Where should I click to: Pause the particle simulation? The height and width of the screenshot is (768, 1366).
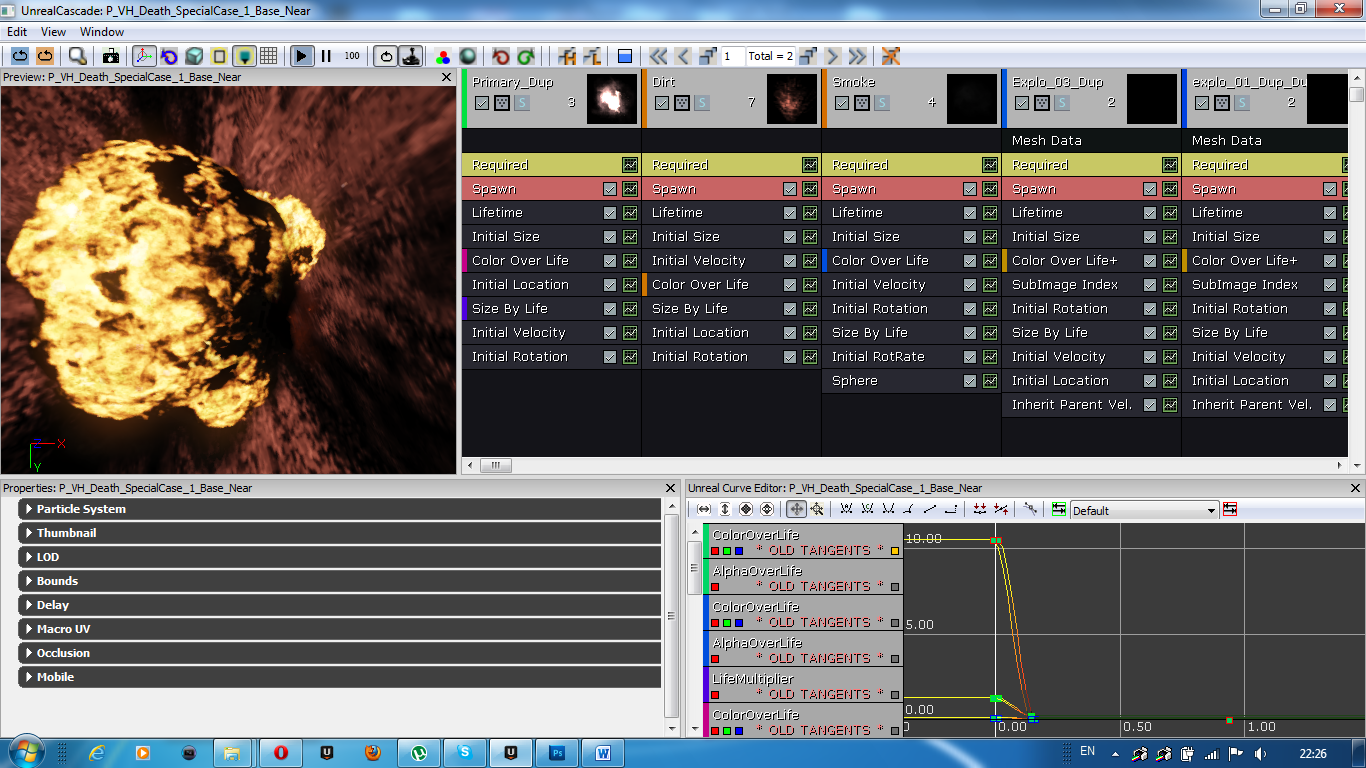coord(326,56)
